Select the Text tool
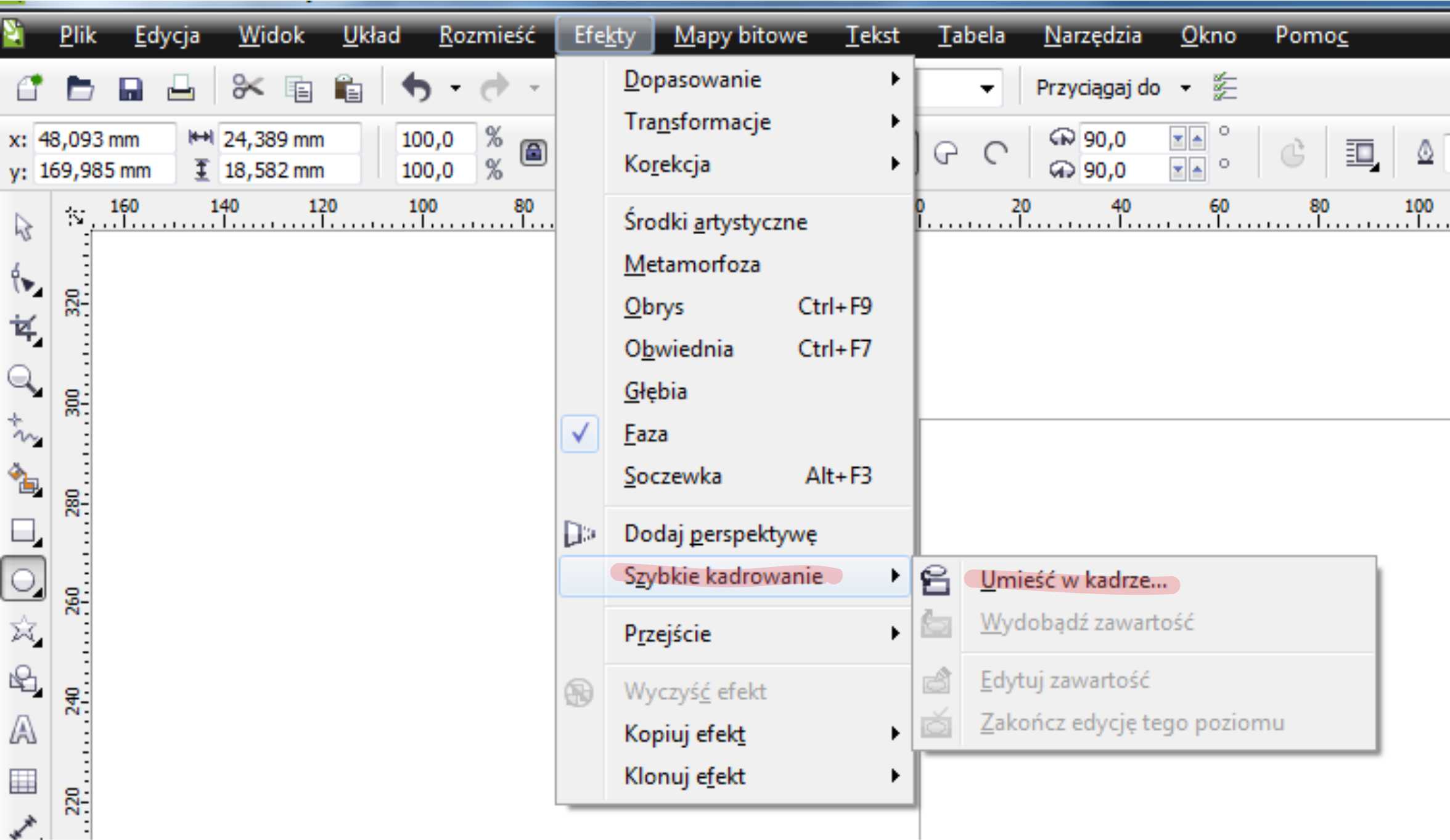 coord(23,730)
